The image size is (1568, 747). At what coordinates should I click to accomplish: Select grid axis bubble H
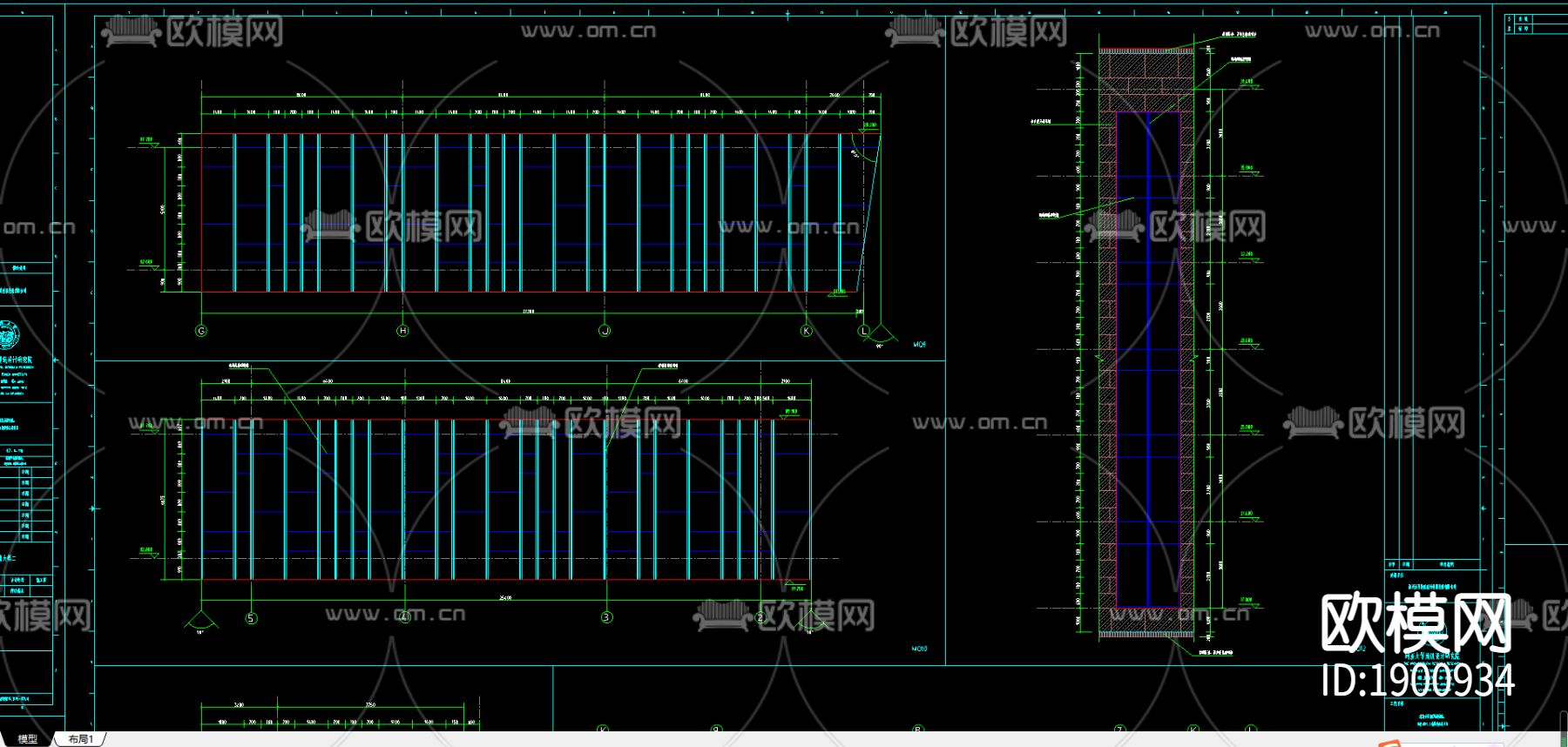pos(402,331)
